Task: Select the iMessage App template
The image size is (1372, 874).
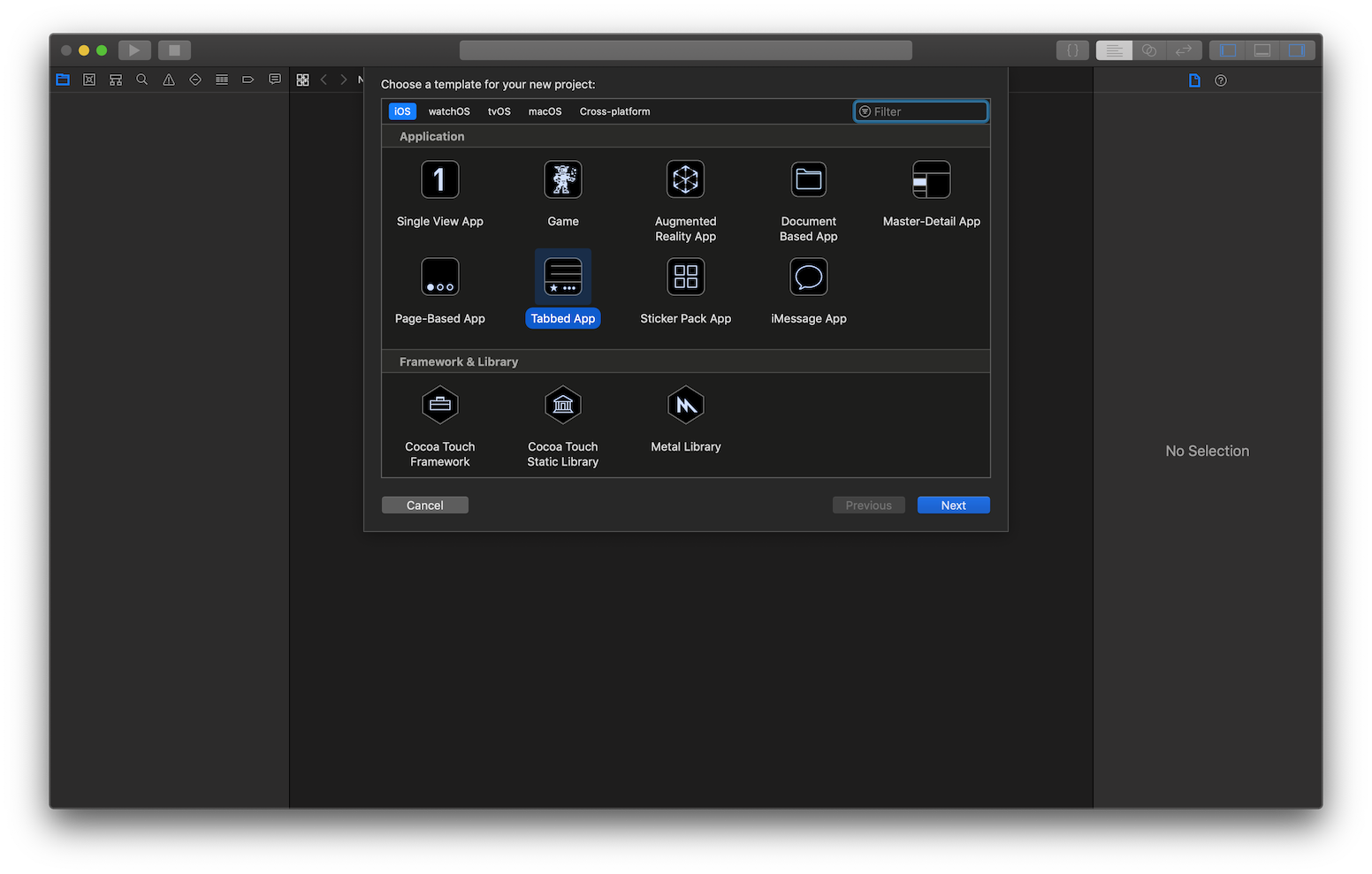Action: 808,292
